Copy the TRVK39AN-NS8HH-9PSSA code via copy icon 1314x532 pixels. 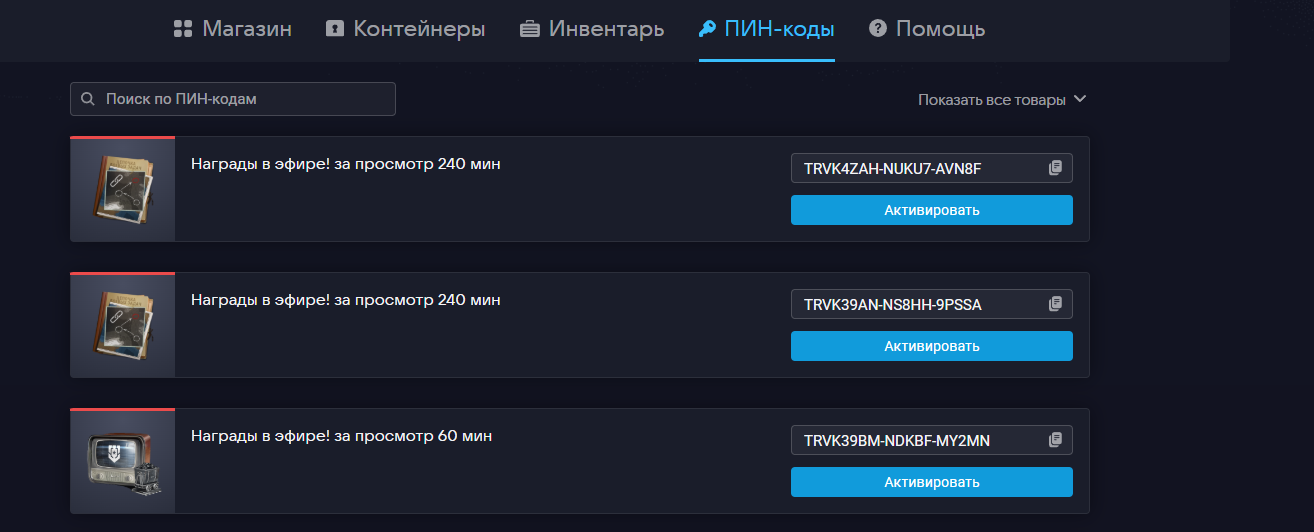1055,304
